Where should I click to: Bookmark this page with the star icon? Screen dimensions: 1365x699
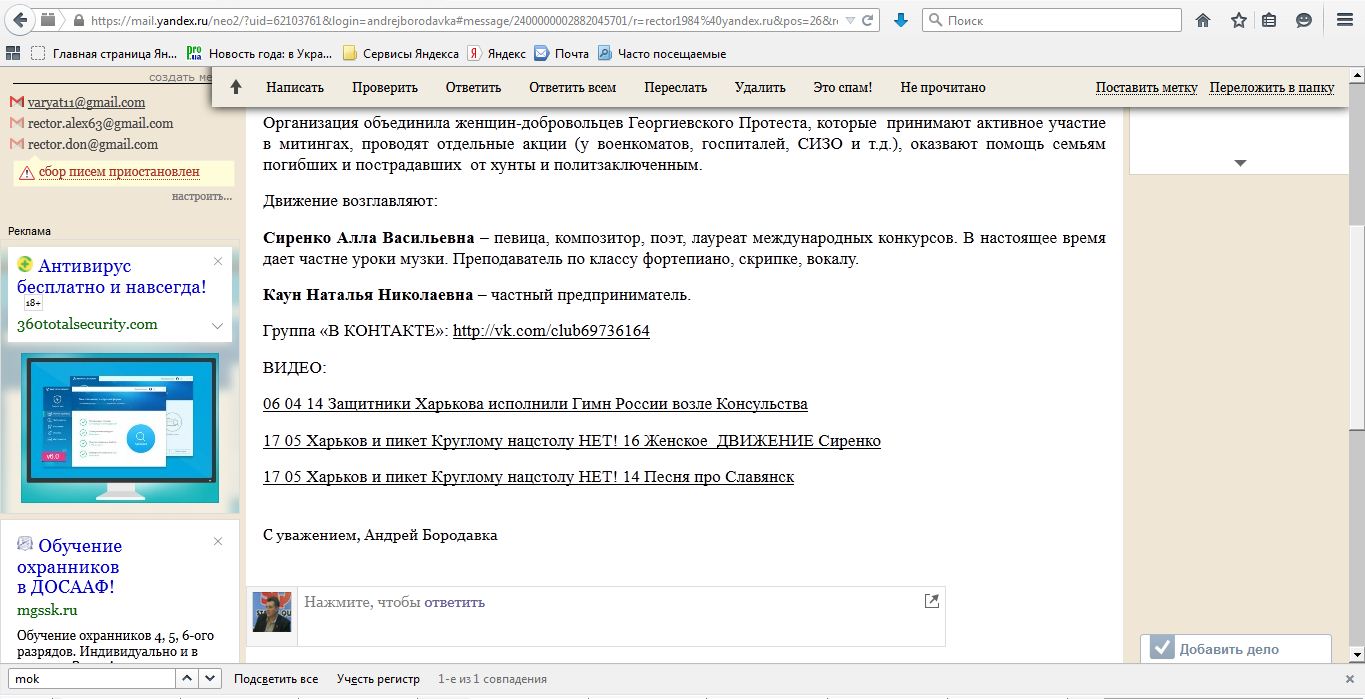click(1238, 20)
